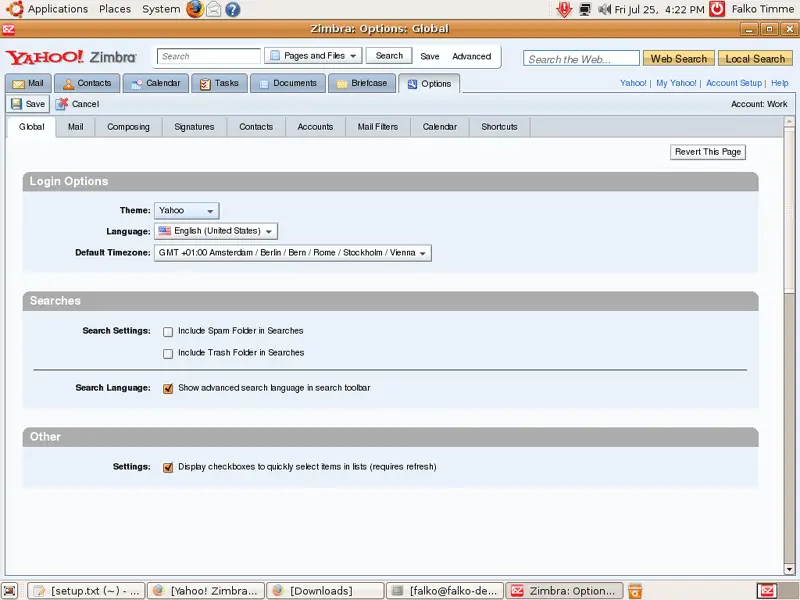Image resolution: width=800 pixels, height=600 pixels.
Task: Open the mail client launcher in the top panel
Action: (x=214, y=9)
